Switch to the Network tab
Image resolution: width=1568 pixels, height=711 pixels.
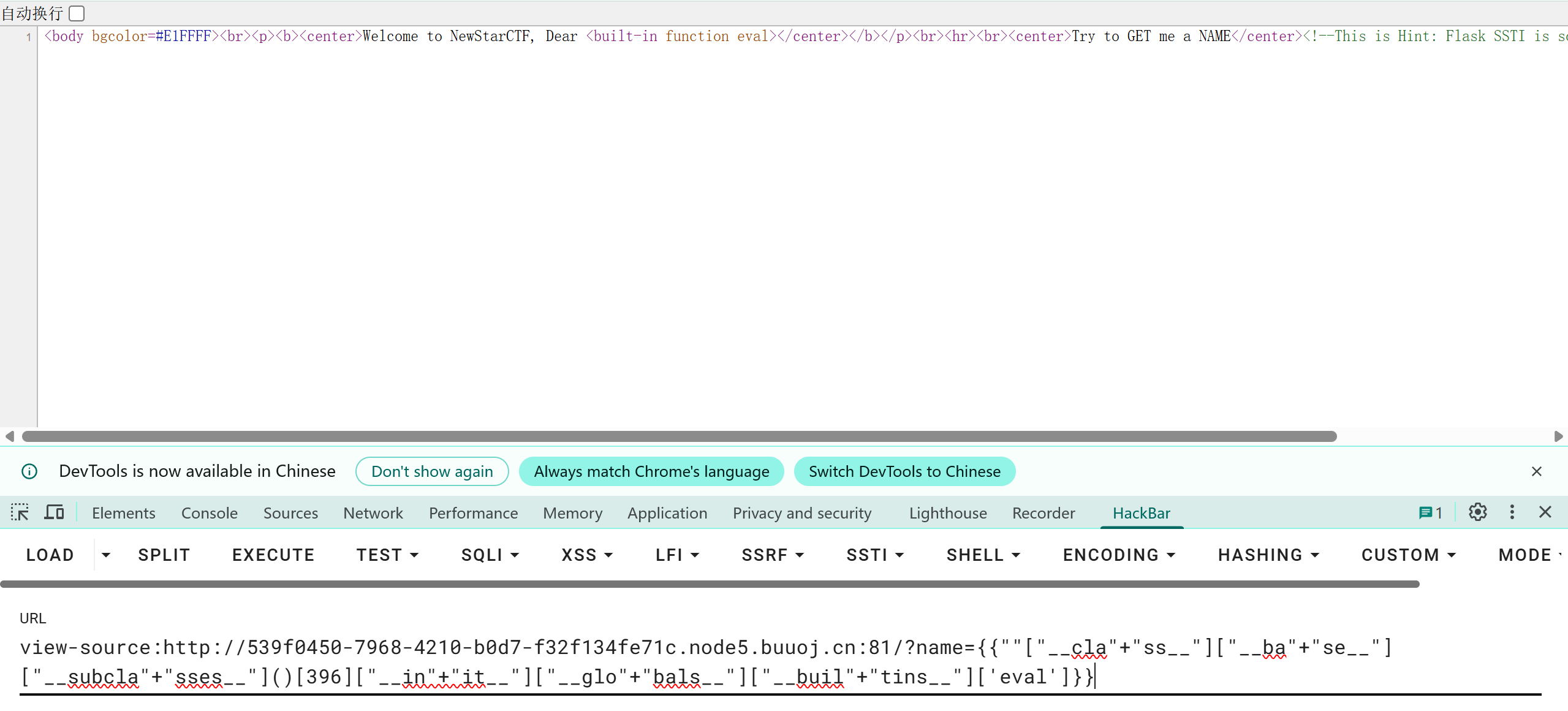(373, 513)
